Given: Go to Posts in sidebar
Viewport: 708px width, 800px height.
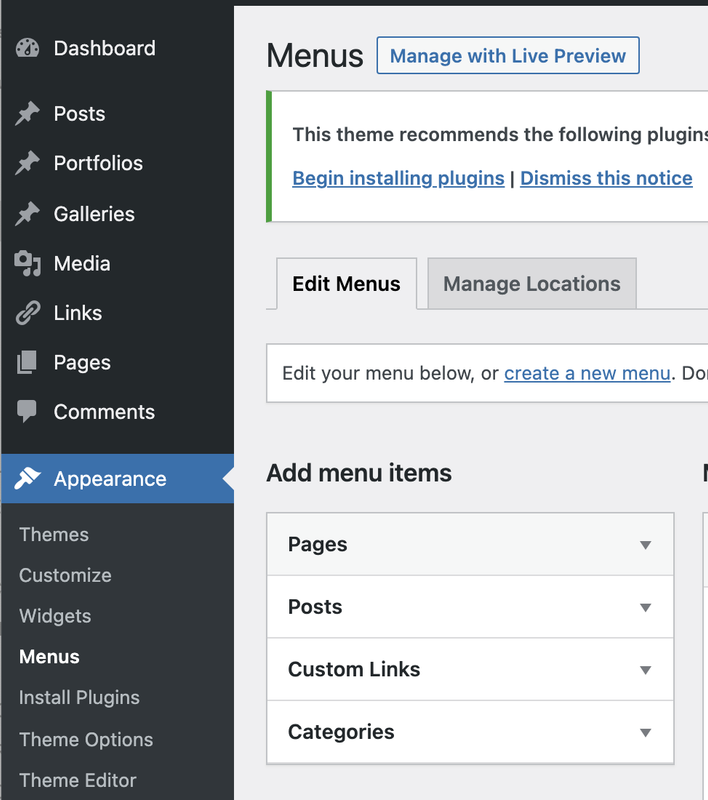Looking at the screenshot, I should click(x=80, y=114).
